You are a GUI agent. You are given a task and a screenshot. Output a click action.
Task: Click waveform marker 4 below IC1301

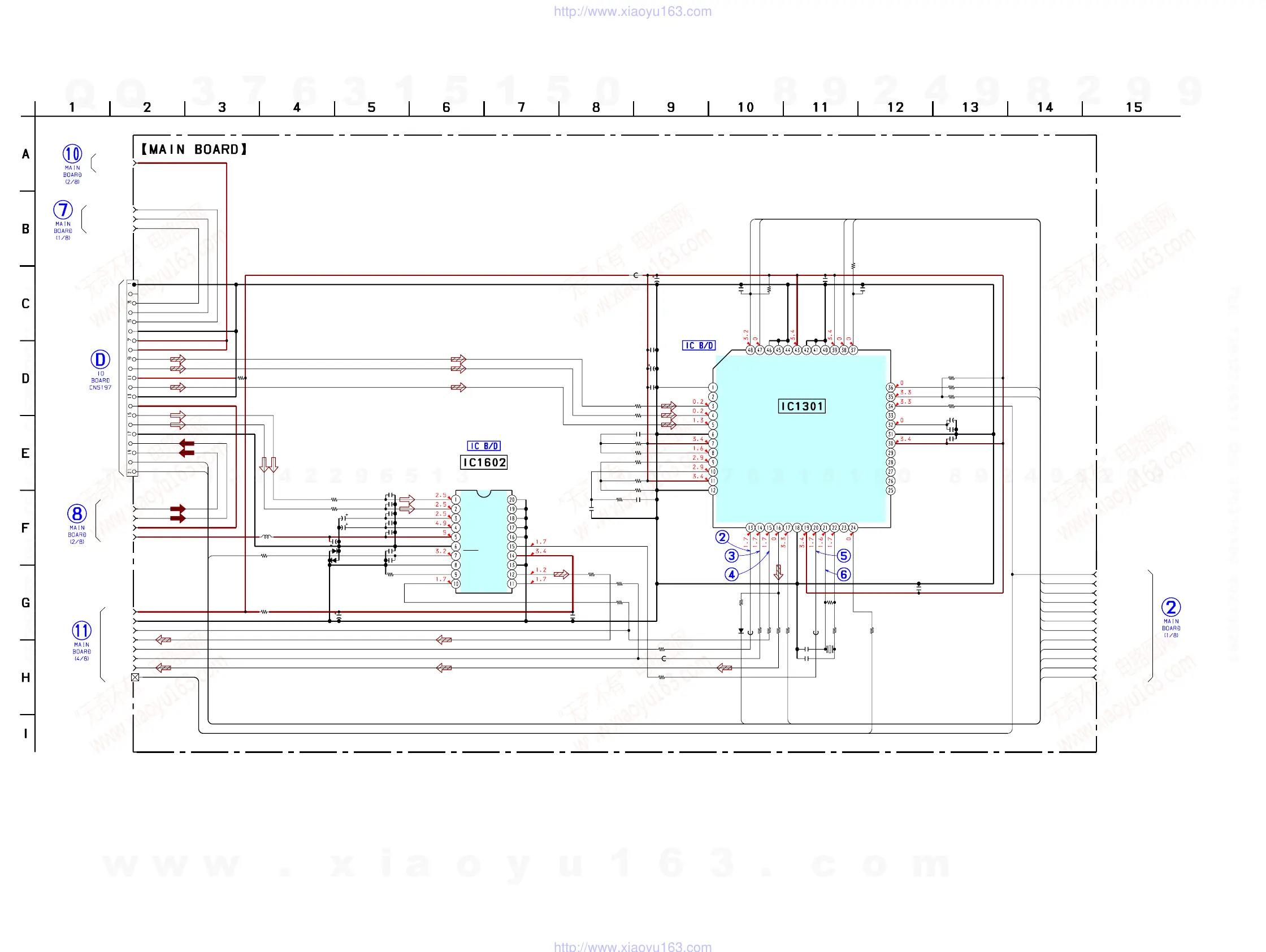(x=731, y=574)
